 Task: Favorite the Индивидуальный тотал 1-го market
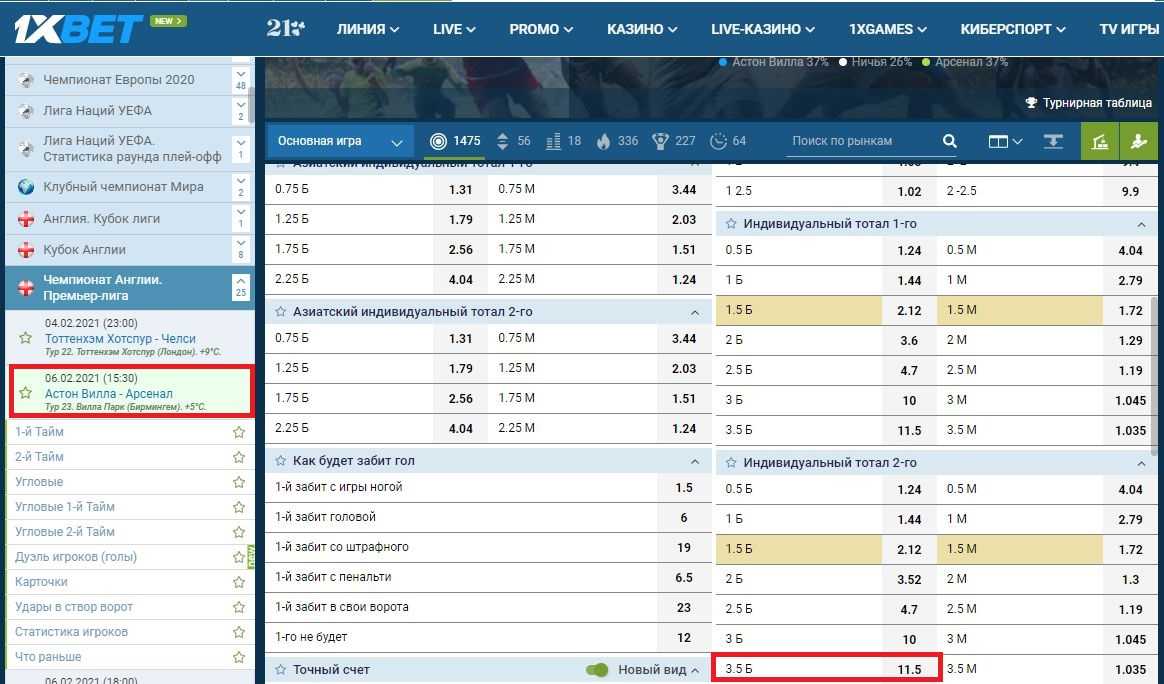point(731,224)
